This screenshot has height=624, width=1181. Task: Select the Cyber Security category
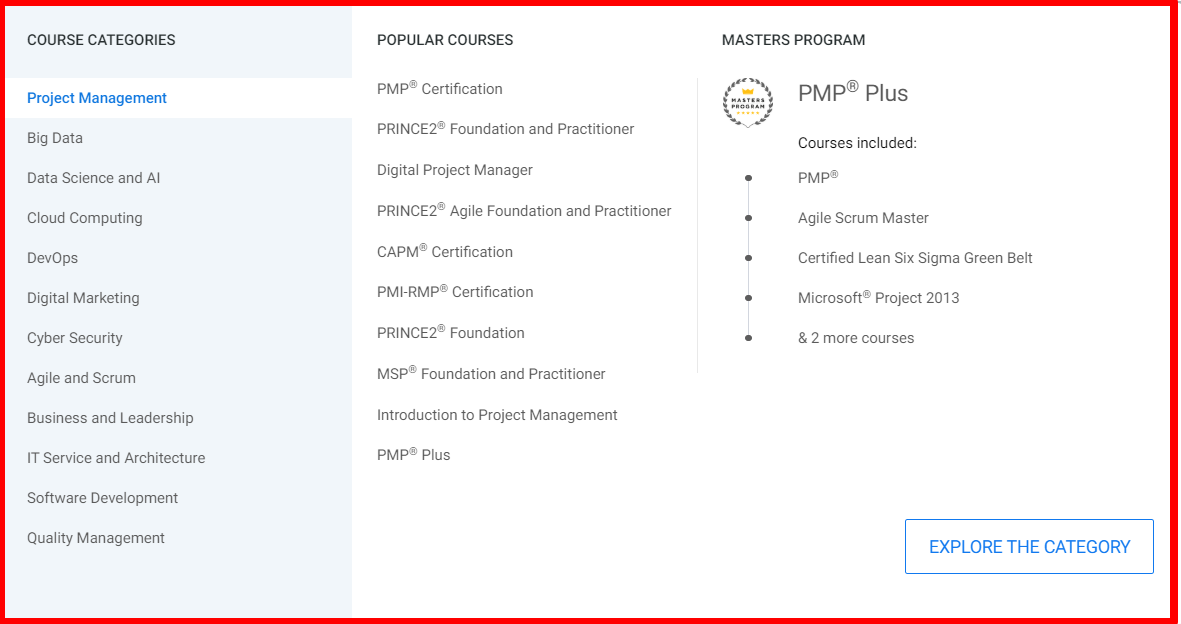pyautogui.click(x=75, y=338)
